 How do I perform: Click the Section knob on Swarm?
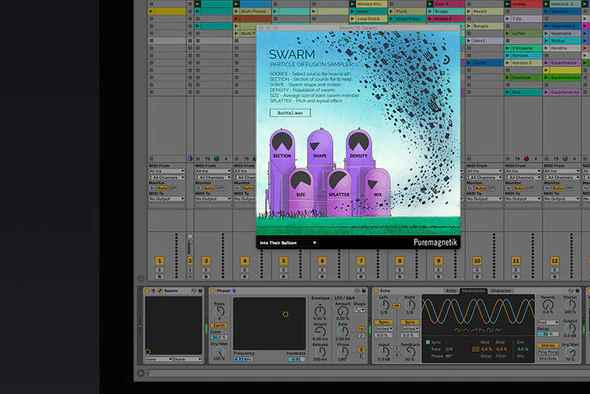tap(282, 142)
